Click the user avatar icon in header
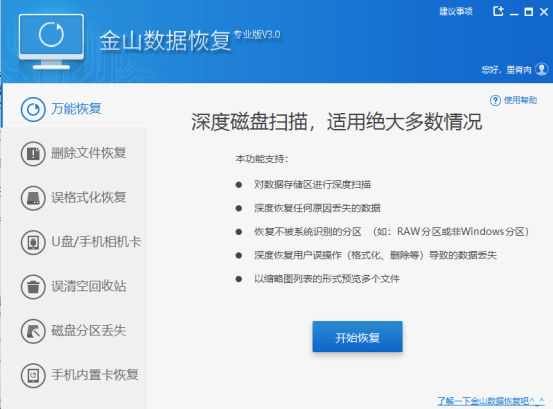Screen dimensions: 553x409 (542, 69)
